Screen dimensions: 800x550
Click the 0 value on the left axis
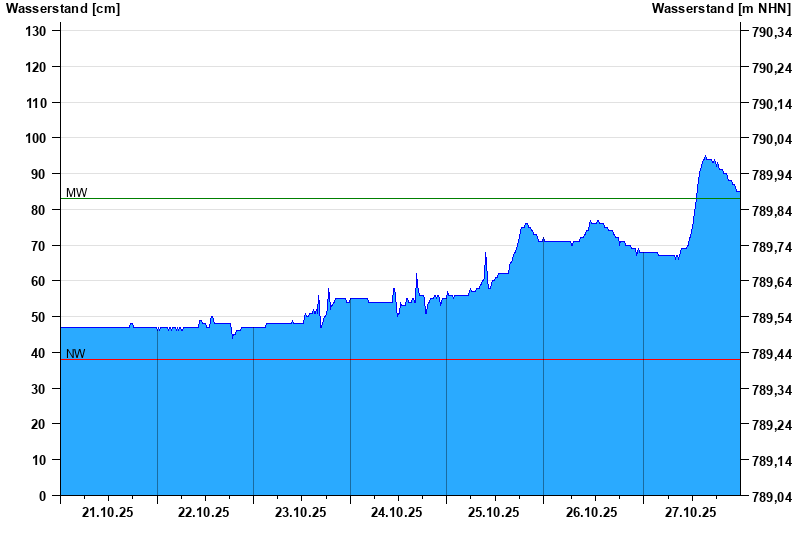pos(43,496)
